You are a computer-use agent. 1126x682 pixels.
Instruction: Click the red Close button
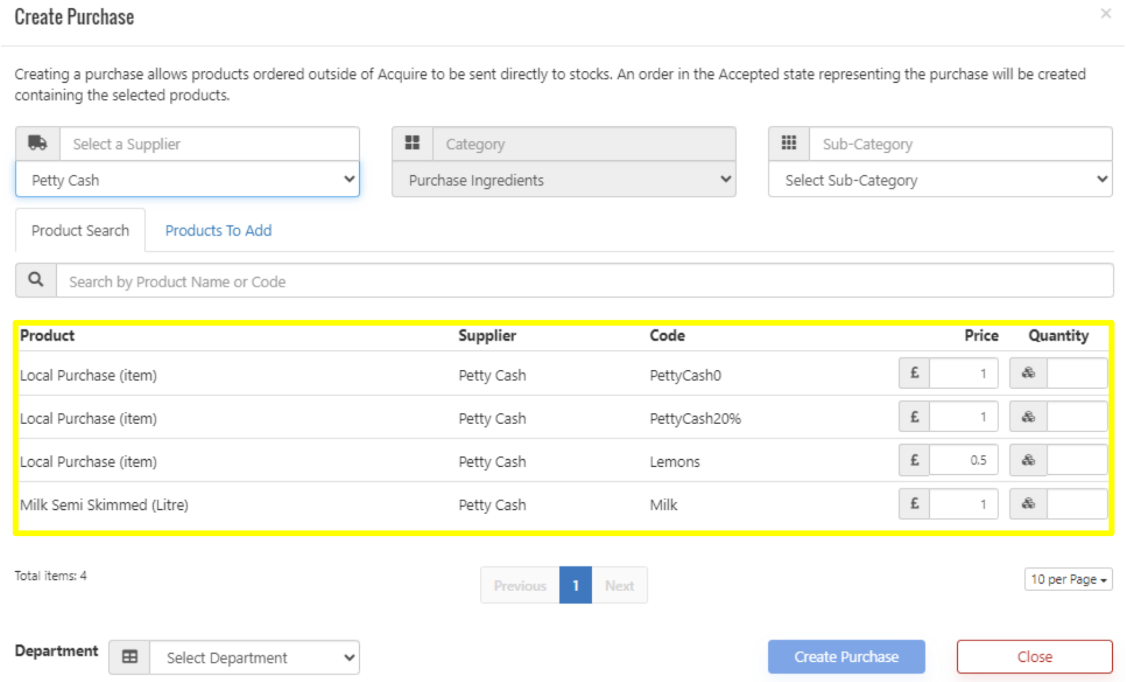coord(1034,657)
